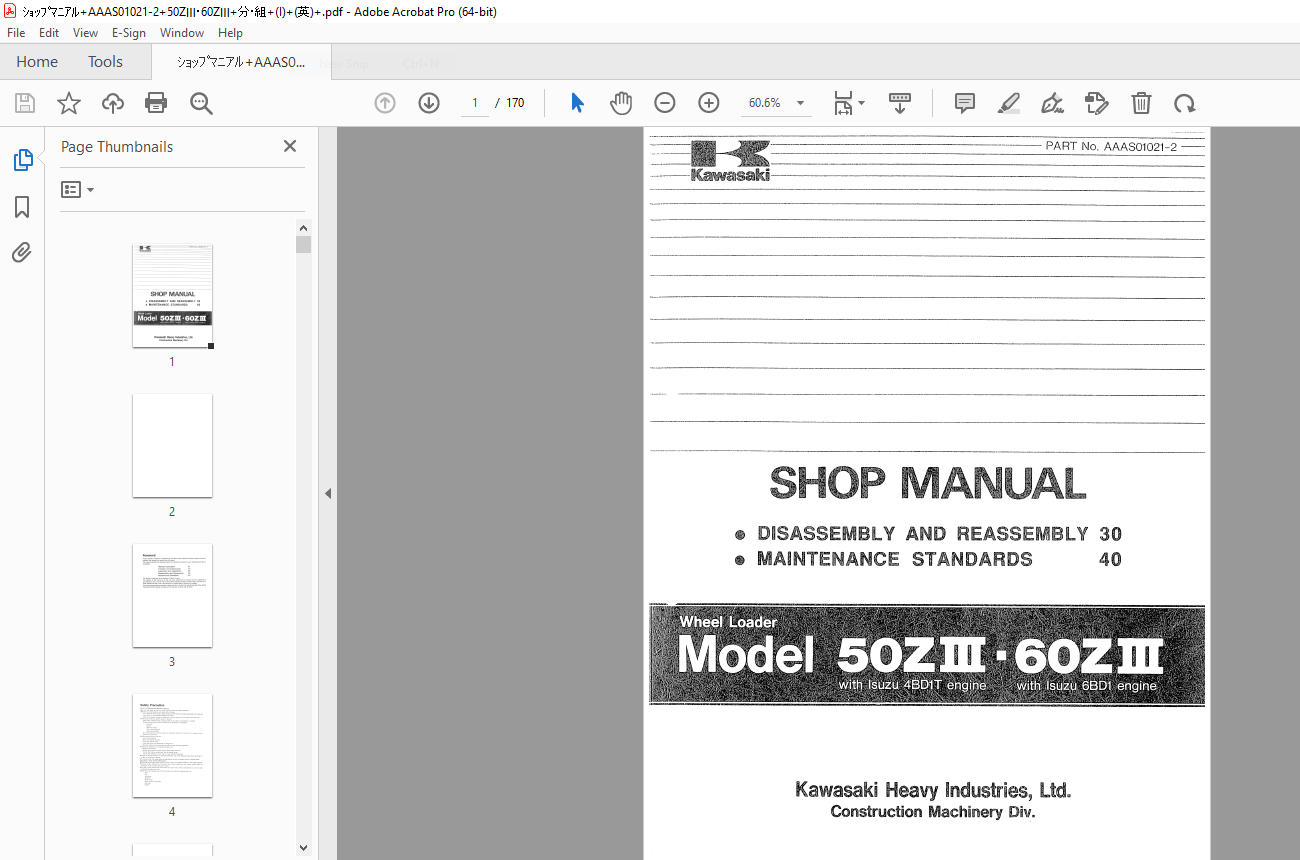Open the Help menu
Viewport: 1300px width, 860px height.
[x=231, y=33]
